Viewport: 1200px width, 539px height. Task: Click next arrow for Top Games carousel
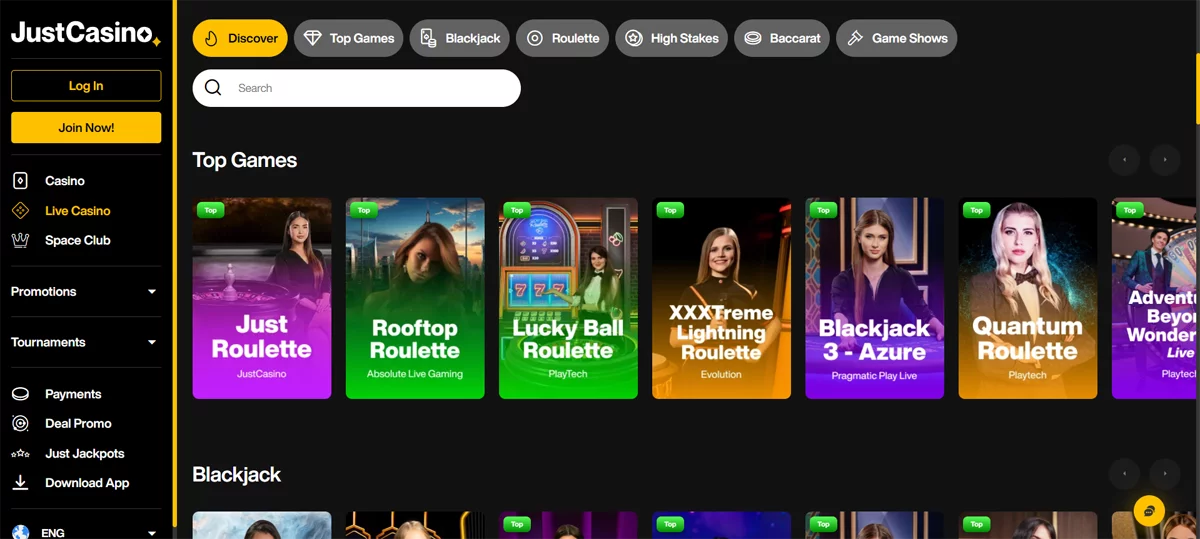pos(1165,160)
